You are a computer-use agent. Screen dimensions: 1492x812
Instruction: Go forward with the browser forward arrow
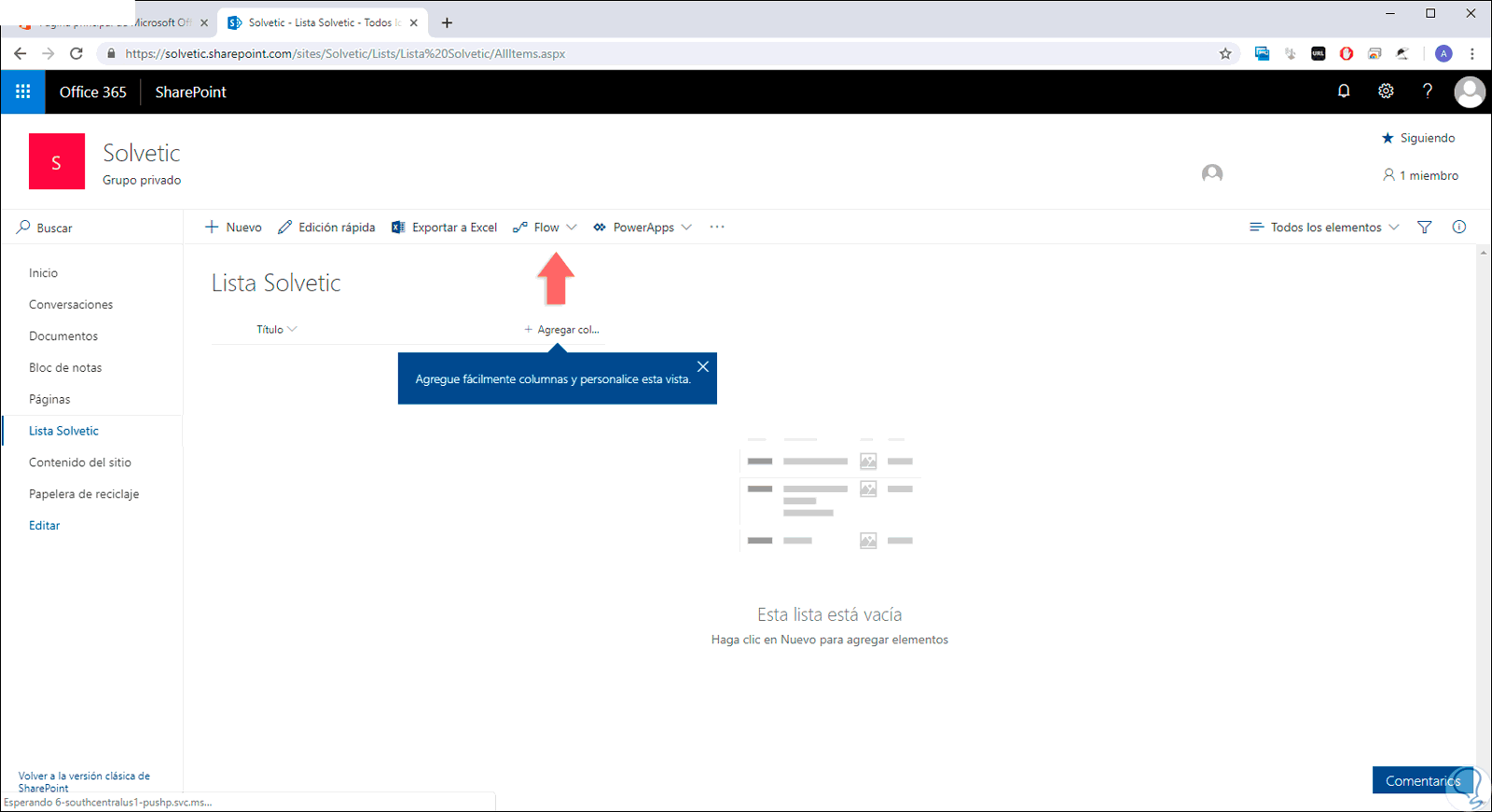(x=48, y=54)
